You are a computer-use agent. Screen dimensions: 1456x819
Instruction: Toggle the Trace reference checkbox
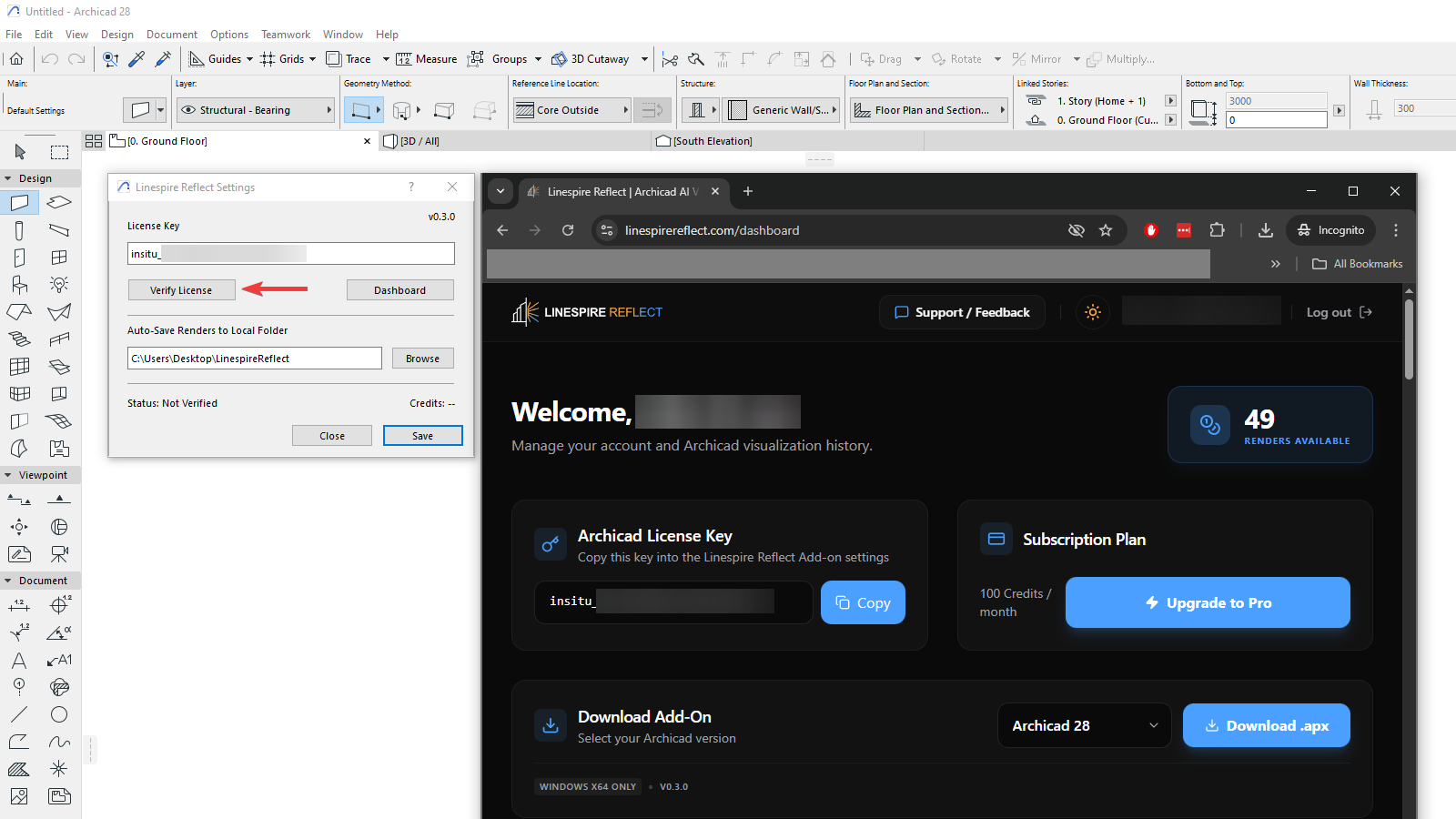[x=334, y=59]
